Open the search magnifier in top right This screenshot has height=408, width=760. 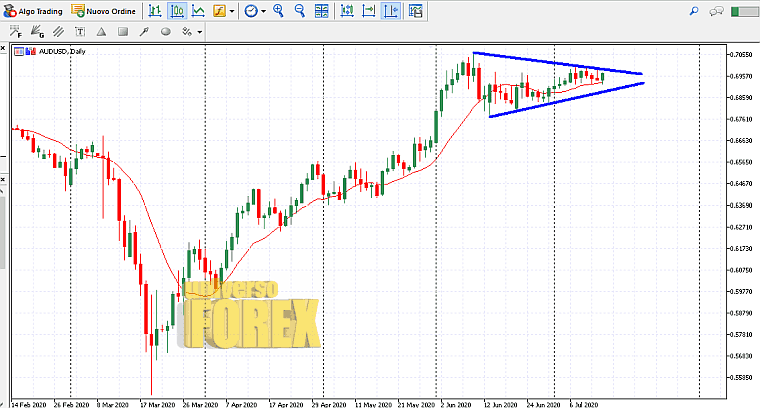(x=694, y=11)
